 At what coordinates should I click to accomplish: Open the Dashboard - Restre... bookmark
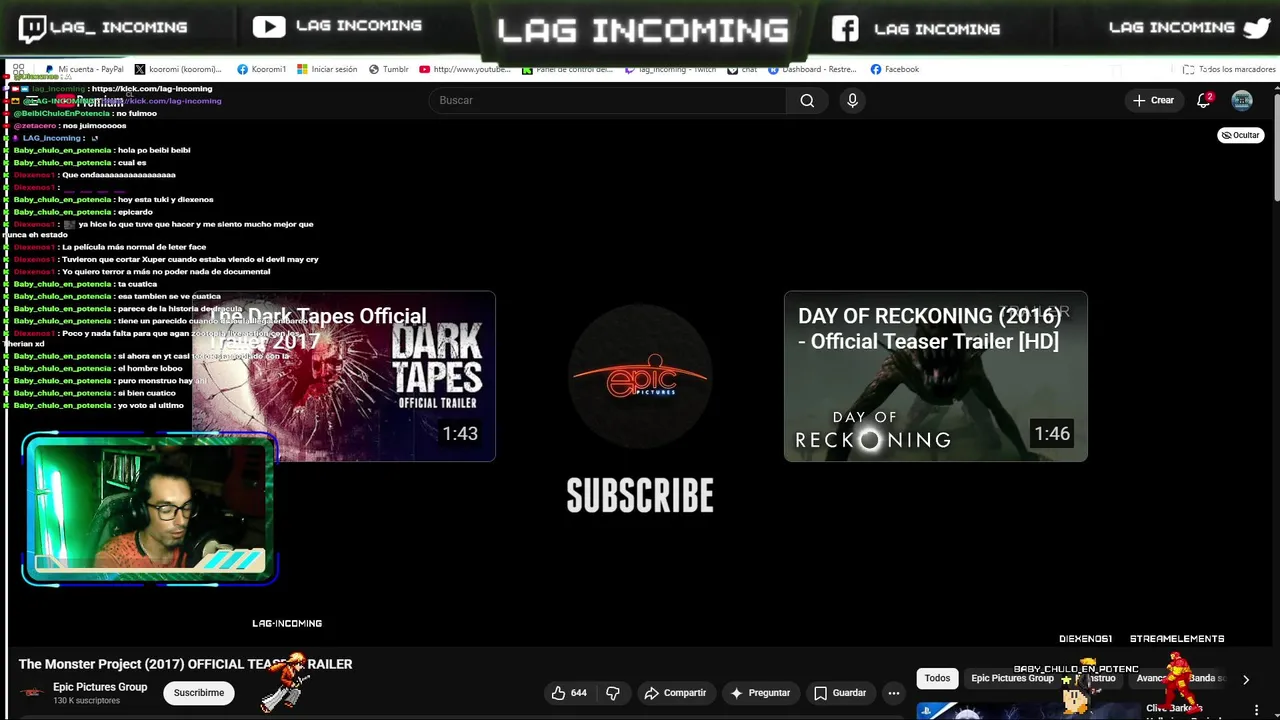click(x=812, y=69)
